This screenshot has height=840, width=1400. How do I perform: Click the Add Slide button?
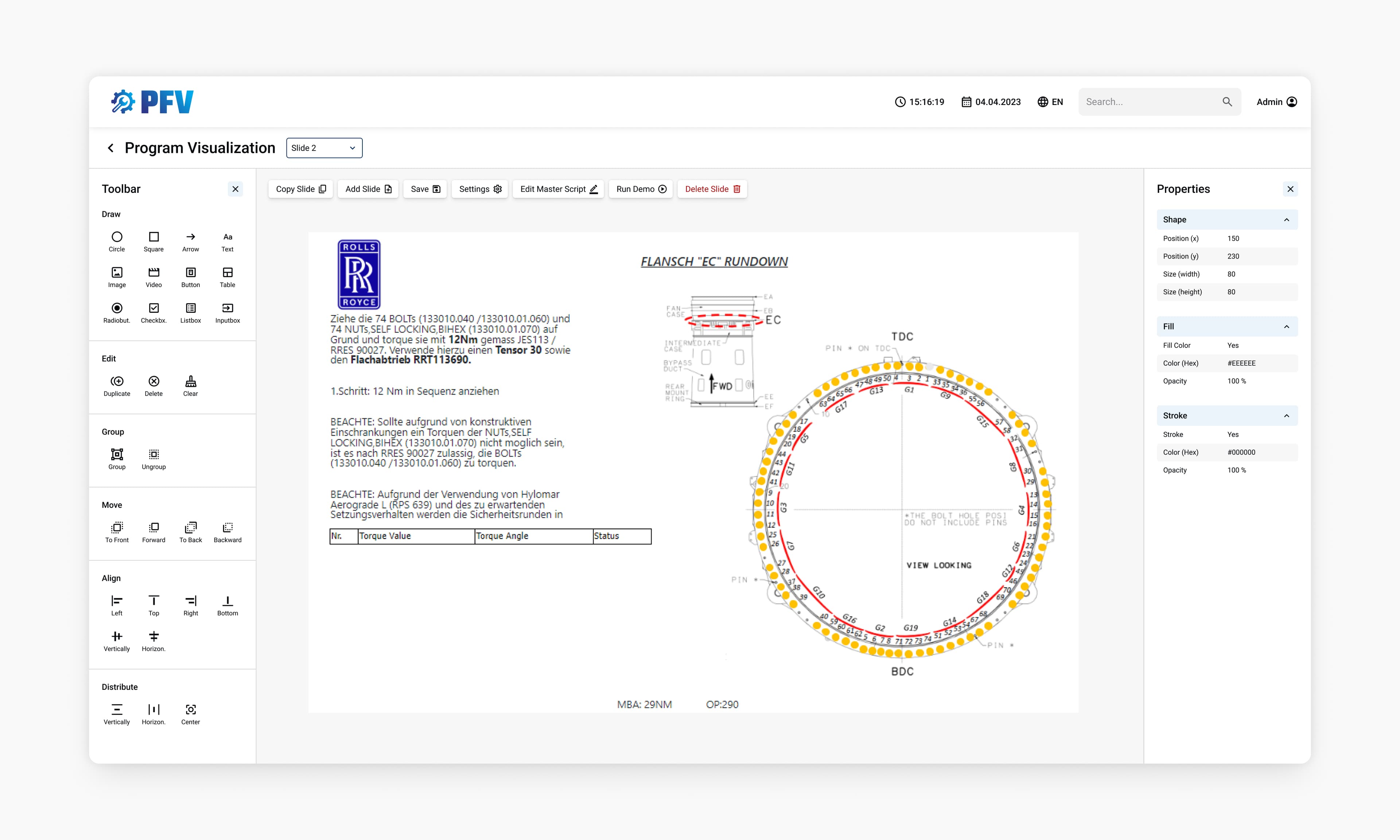point(368,189)
